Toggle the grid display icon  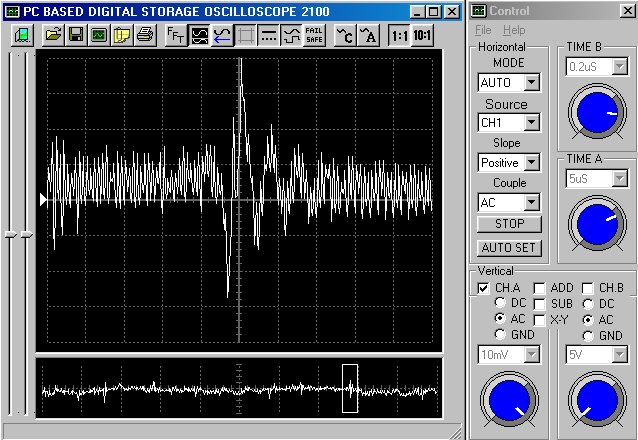pos(245,35)
